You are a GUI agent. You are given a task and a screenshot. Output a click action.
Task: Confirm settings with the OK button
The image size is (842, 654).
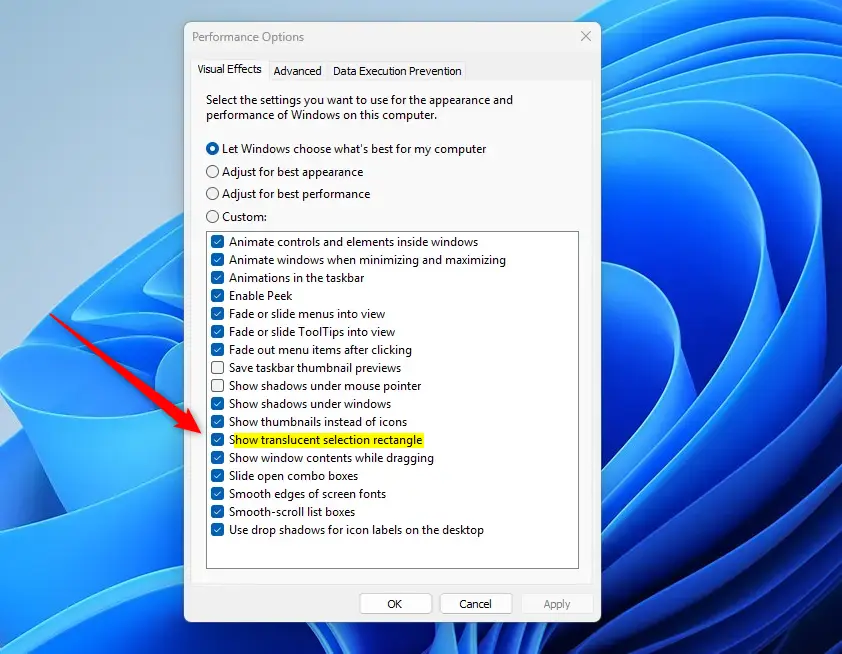(395, 604)
